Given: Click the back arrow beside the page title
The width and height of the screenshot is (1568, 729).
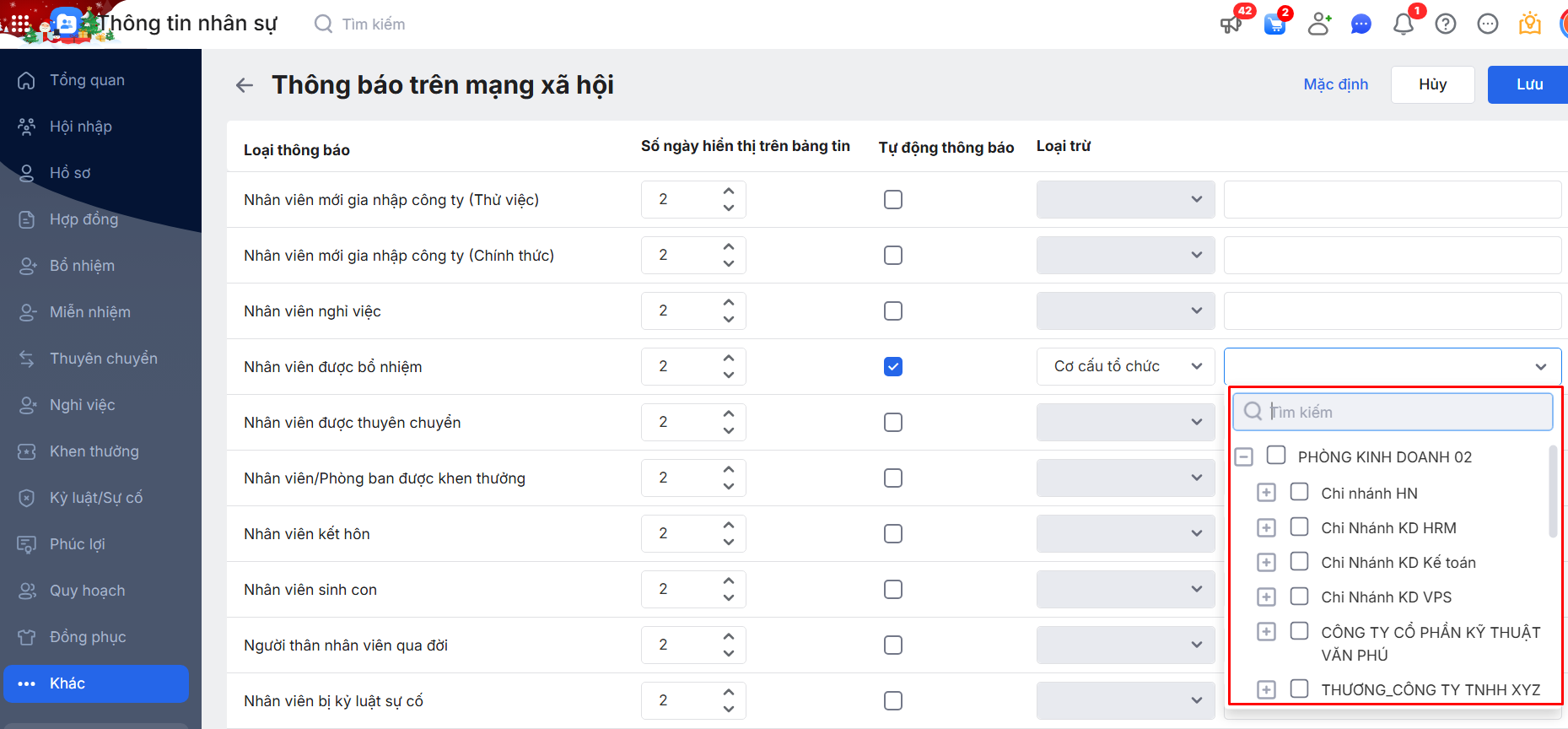Looking at the screenshot, I should tap(245, 85).
